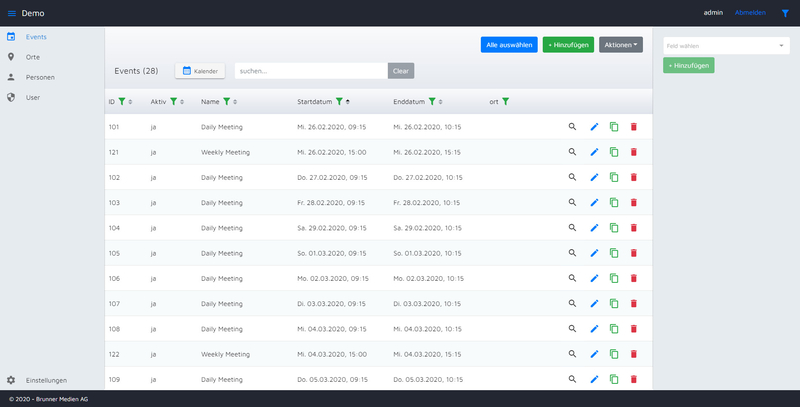Click the filter icon on ID column
The height and width of the screenshot is (407, 800).
(122, 101)
